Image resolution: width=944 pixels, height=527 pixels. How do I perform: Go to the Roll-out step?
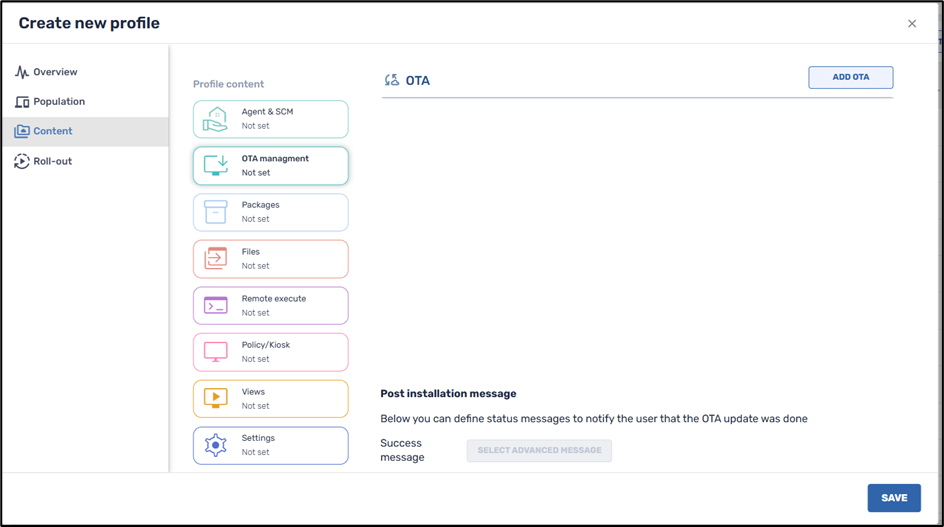pos(53,161)
